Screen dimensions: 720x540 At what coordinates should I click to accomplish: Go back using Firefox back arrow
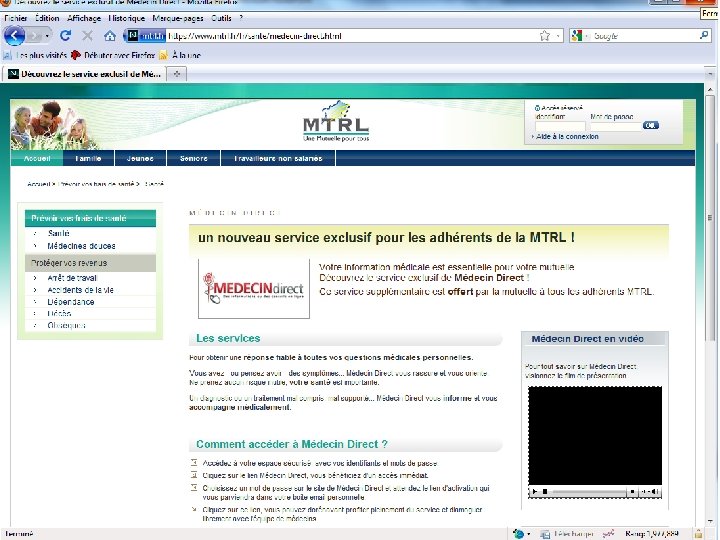click(14, 35)
